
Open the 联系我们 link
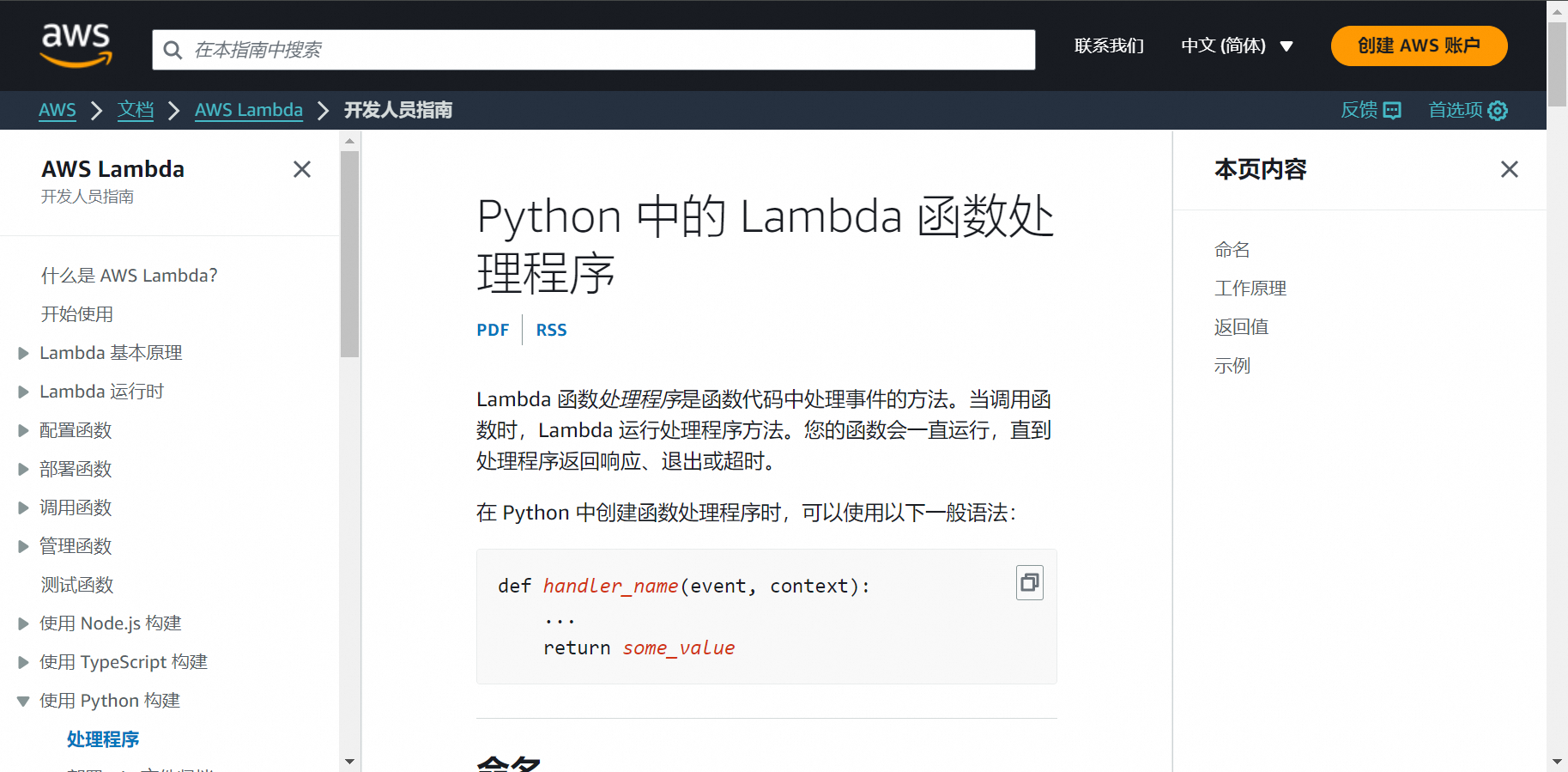1109,46
